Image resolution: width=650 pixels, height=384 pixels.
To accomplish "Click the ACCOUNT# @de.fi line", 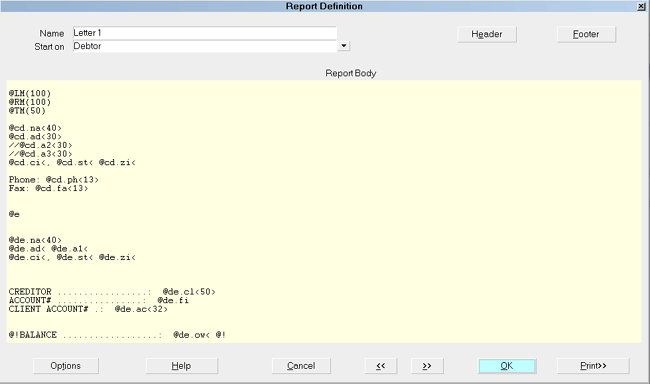I will 99,300.
